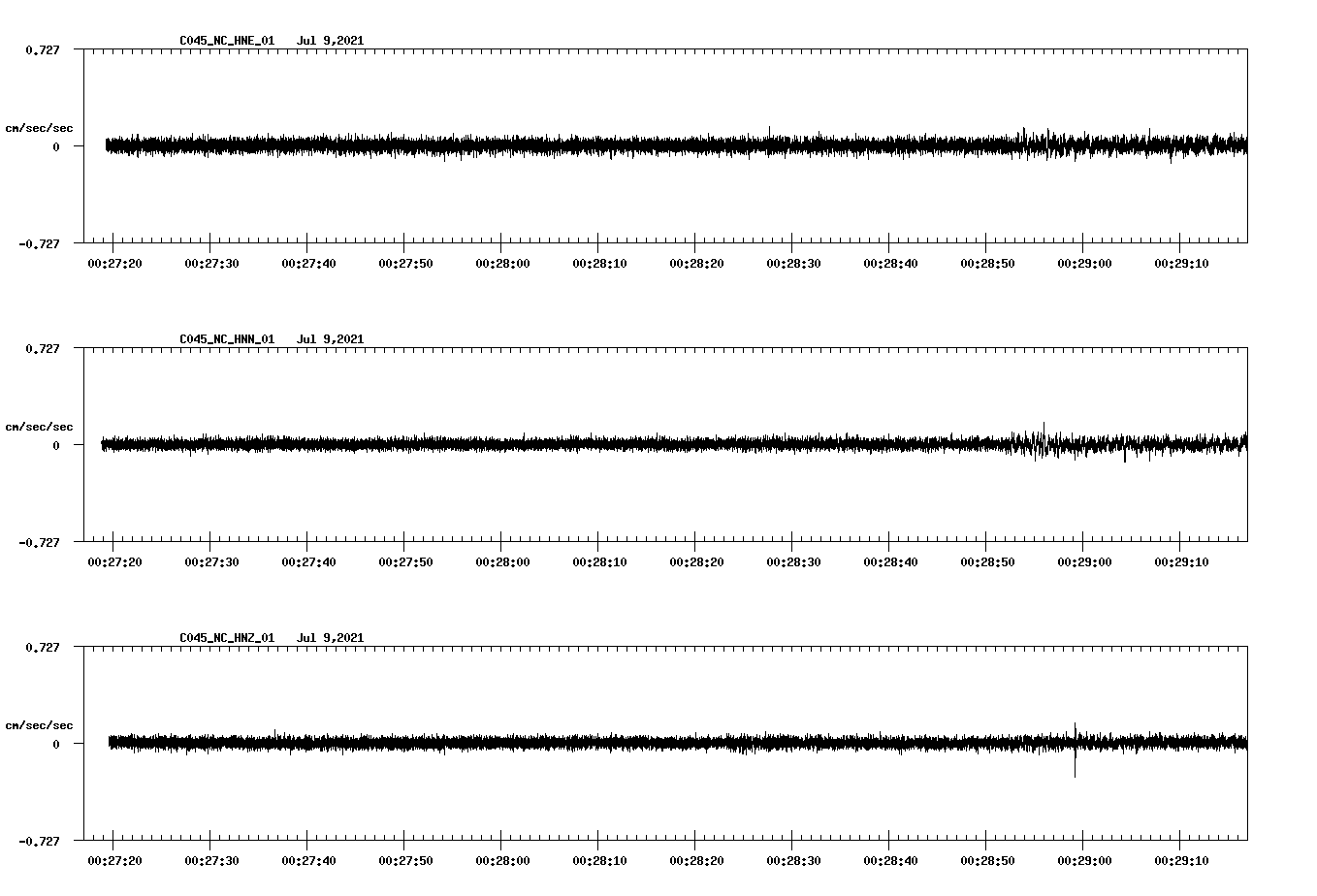Click the 0.727 upper limit on HNN axis
The image size is (1317, 896).
(42, 348)
